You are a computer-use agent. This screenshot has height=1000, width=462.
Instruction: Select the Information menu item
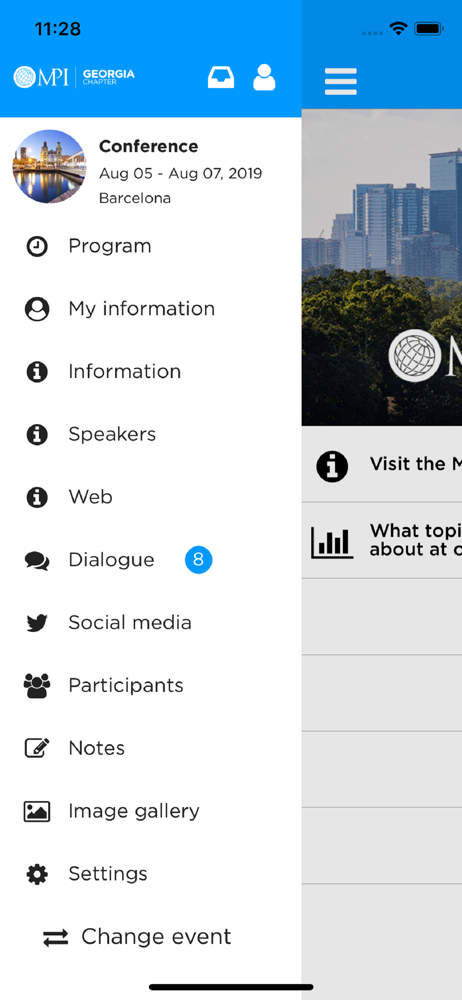[151, 372]
